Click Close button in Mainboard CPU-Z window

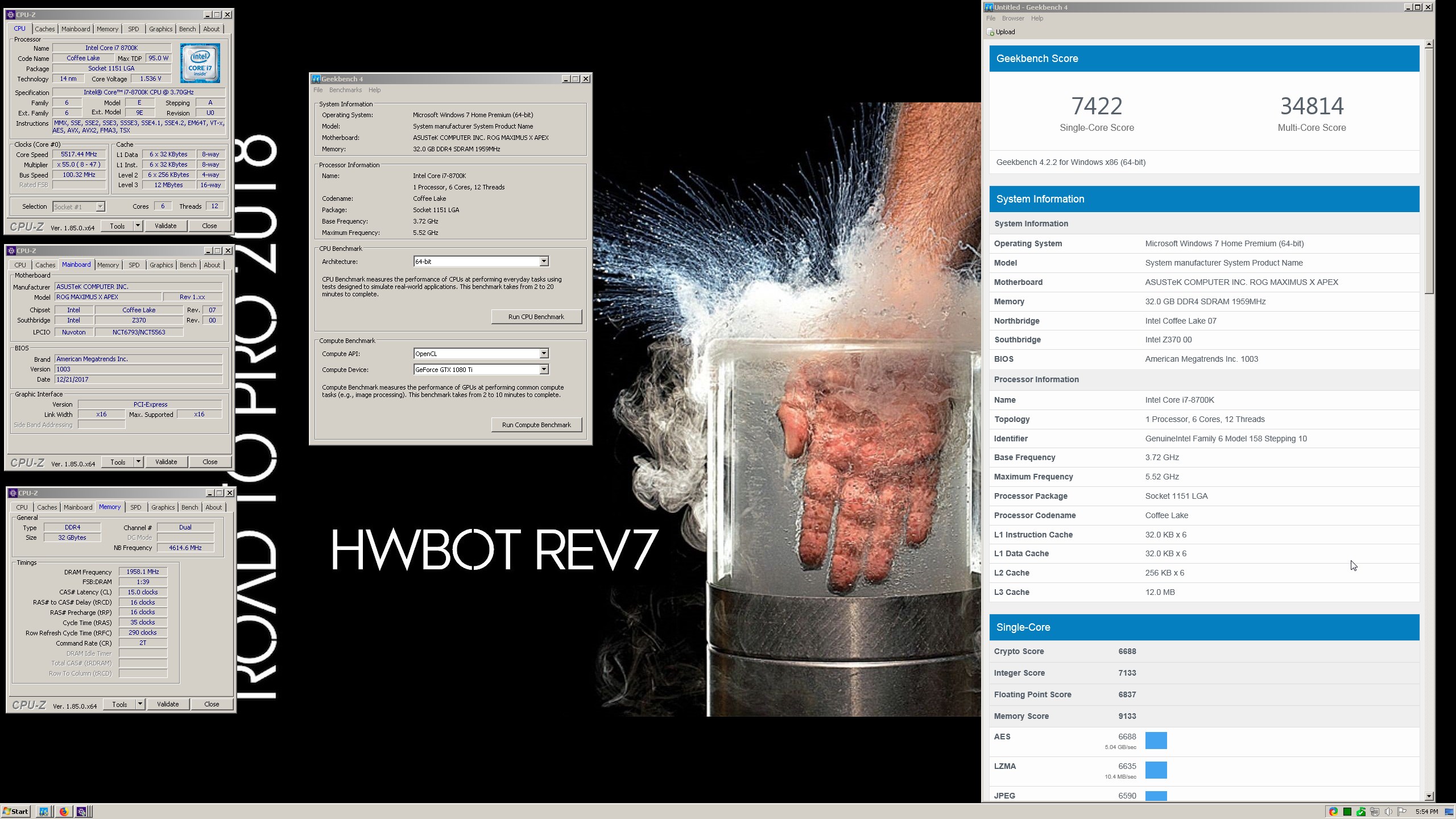click(x=210, y=462)
